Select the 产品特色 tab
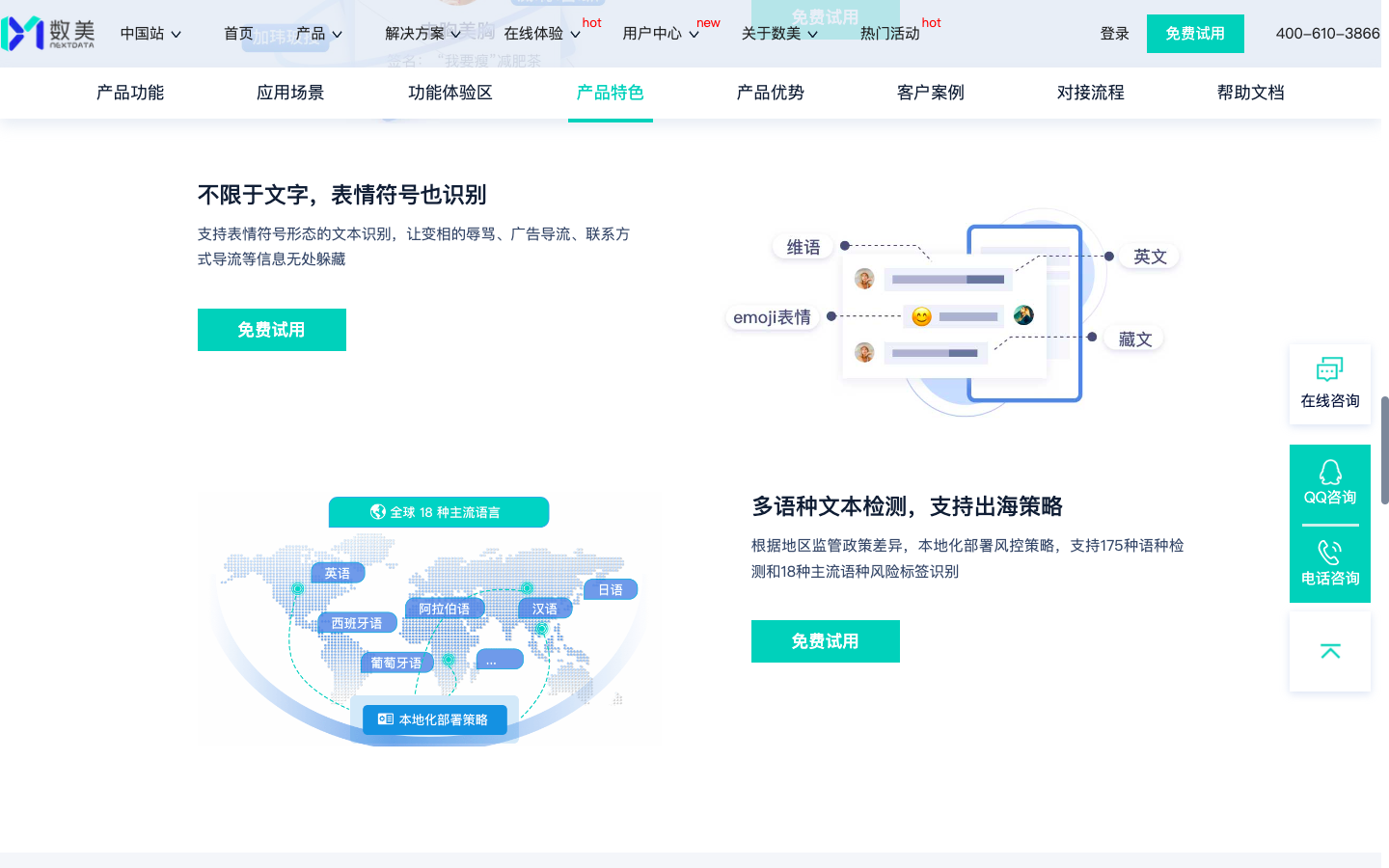 click(x=611, y=93)
